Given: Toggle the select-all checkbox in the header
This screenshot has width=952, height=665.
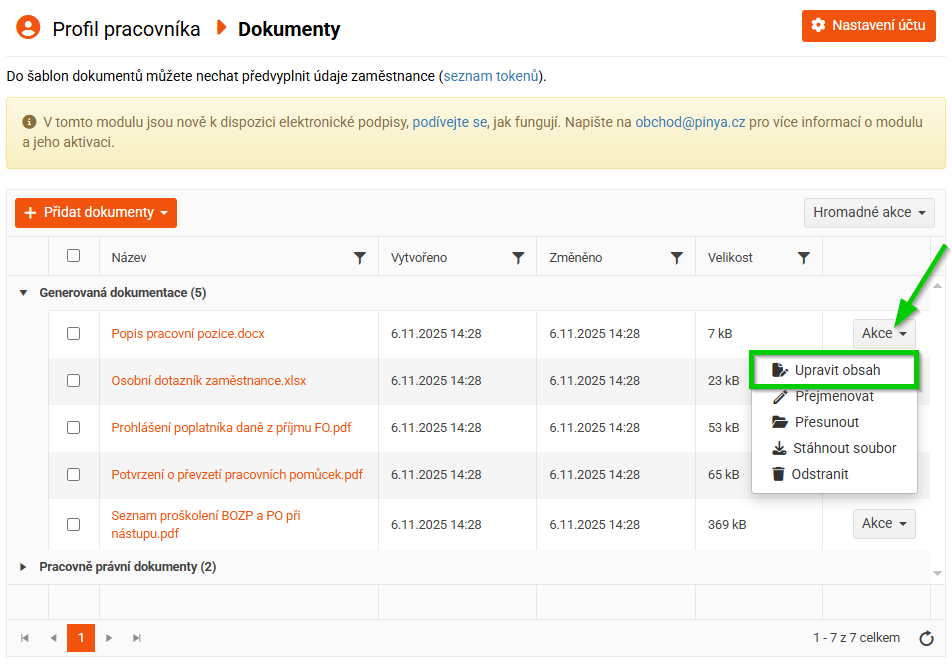Looking at the screenshot, I should [x=74, y=256].
